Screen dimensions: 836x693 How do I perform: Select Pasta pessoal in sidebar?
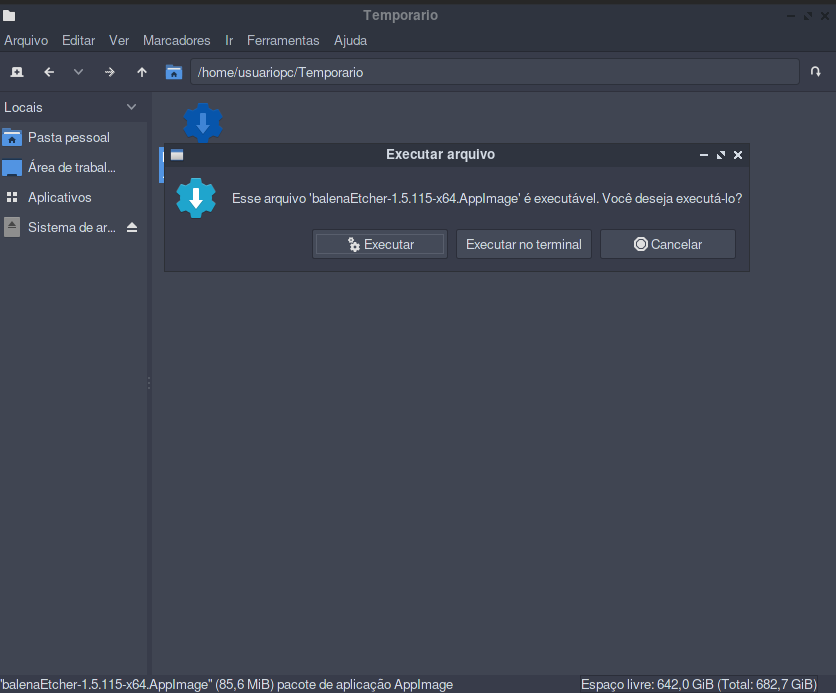[74, 138]
